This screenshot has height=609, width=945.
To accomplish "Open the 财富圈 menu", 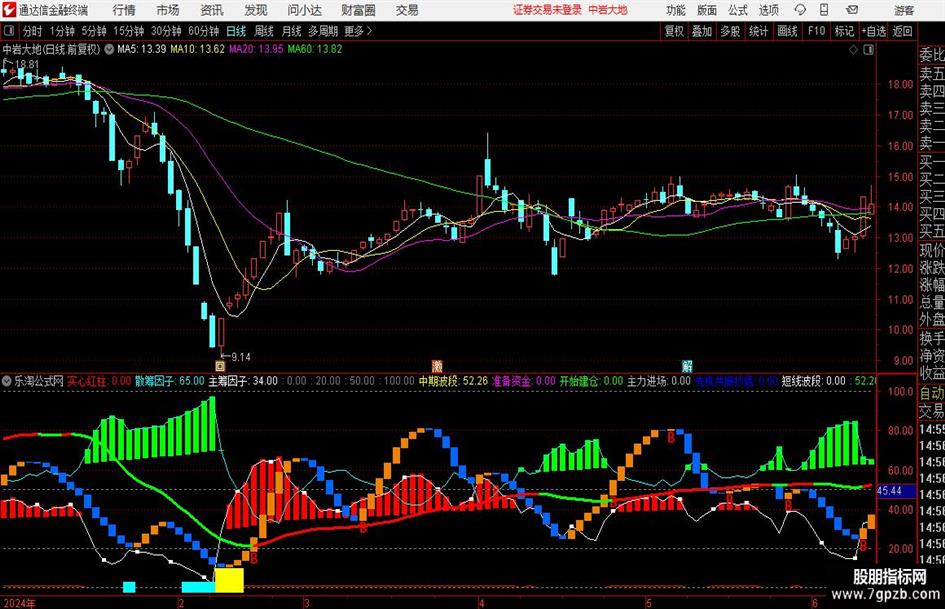I will coord(358,10).
